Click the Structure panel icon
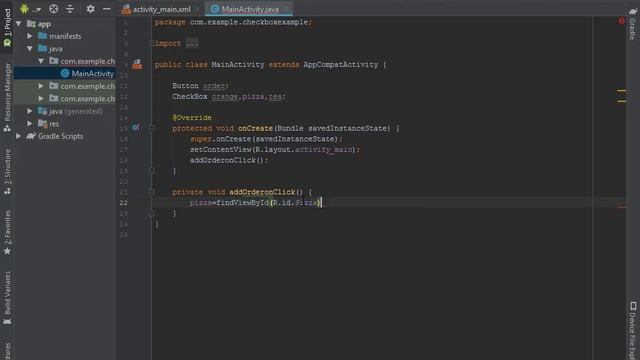Viewport: 640px width, 360px height. 7,191
